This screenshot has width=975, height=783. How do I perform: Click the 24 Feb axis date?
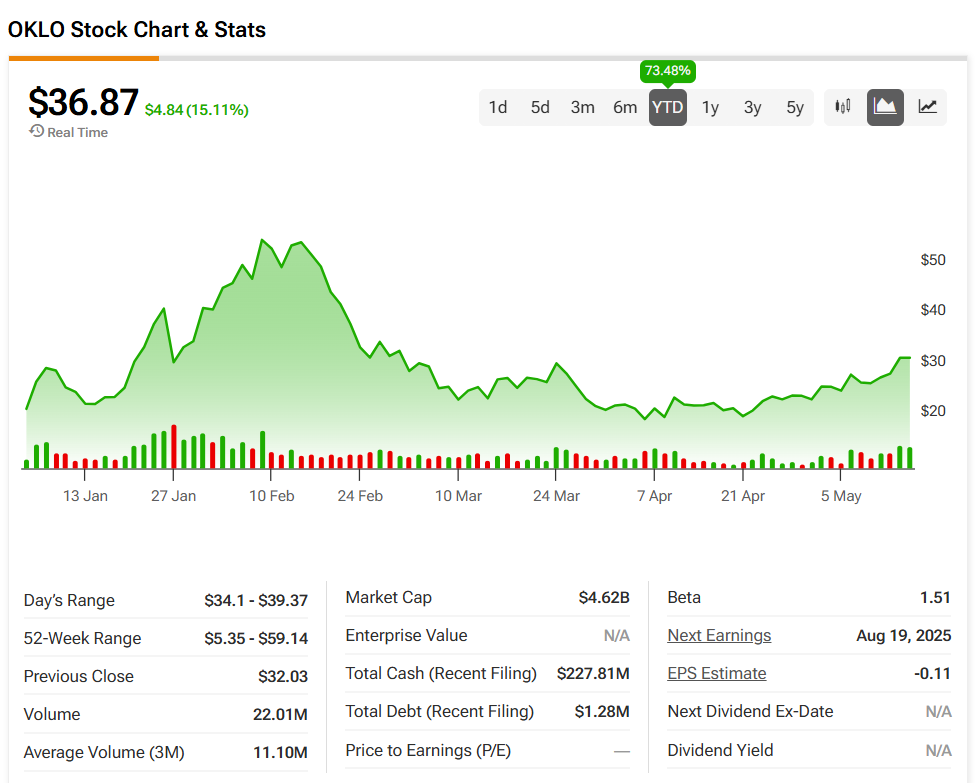[x=360, y=496]
